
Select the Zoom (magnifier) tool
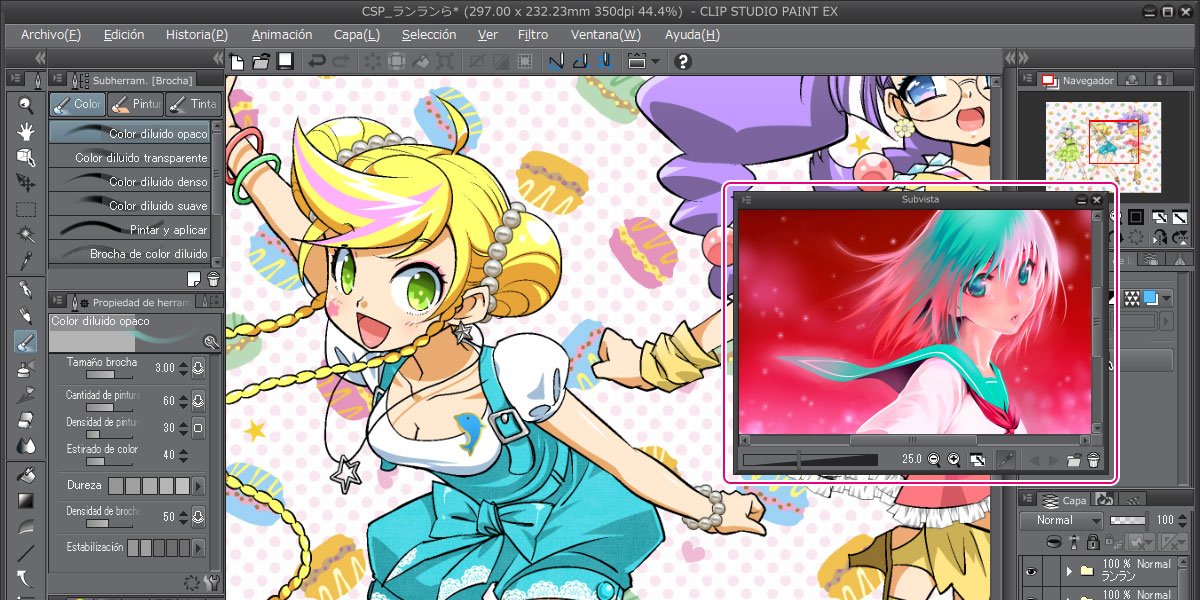tap(26, 105)
